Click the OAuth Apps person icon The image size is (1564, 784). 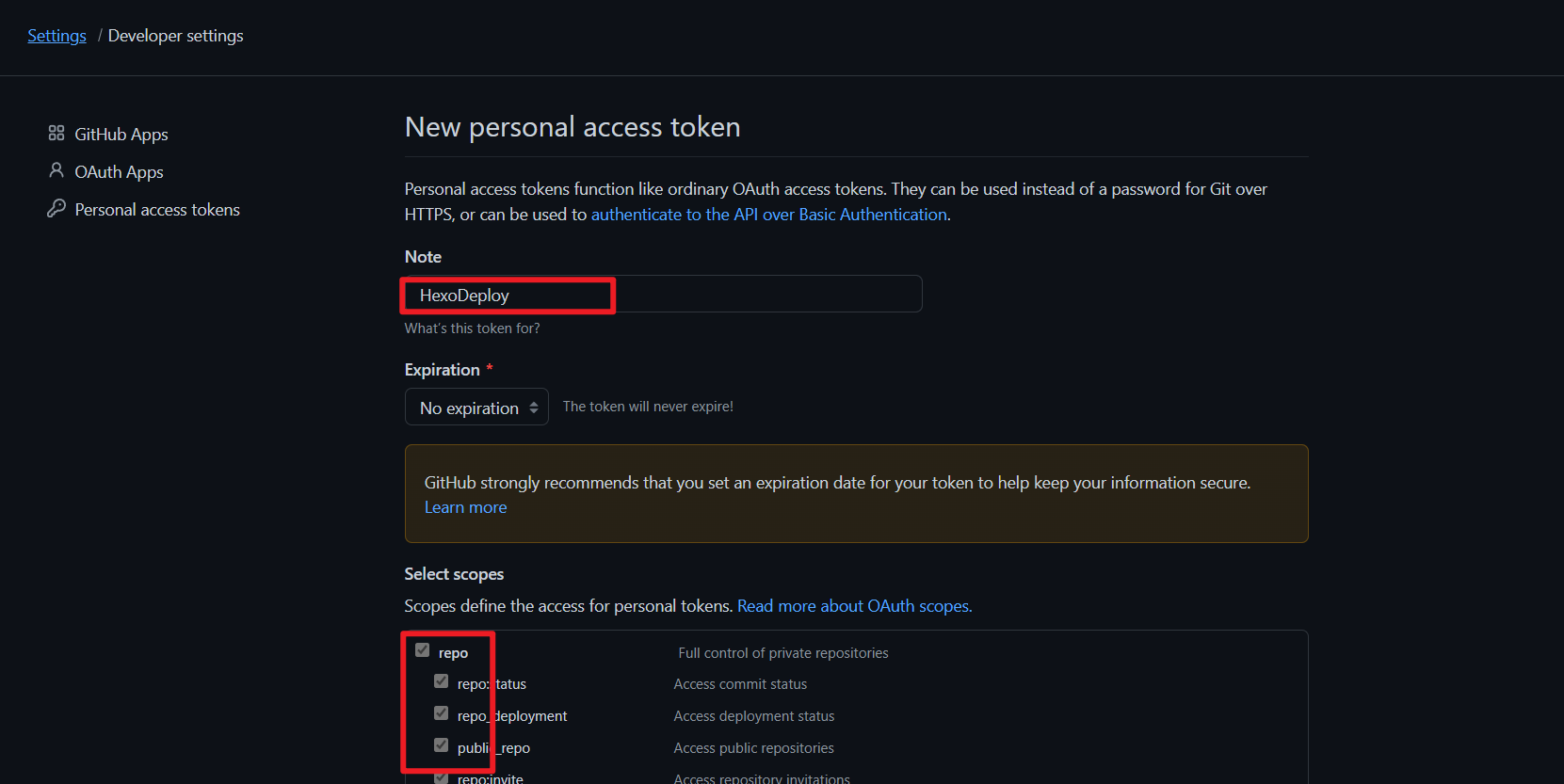56,171
